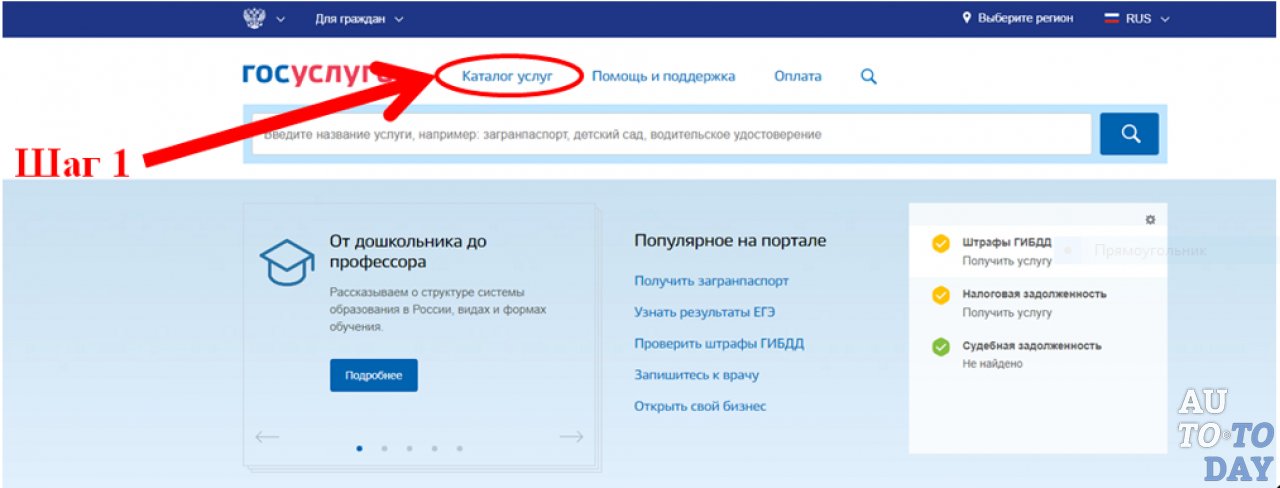1280x488 pixels.
Task: Open 'Проверить штрафы ГИБДД' link
Action: 719,343
